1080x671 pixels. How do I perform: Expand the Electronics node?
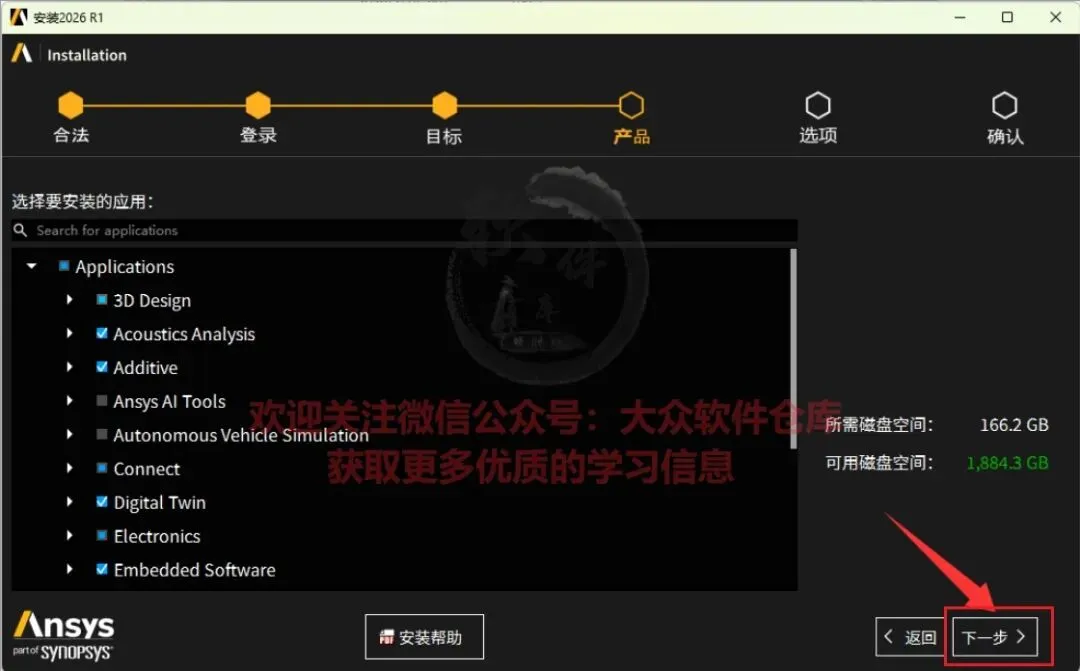click(x=70, y=536)
